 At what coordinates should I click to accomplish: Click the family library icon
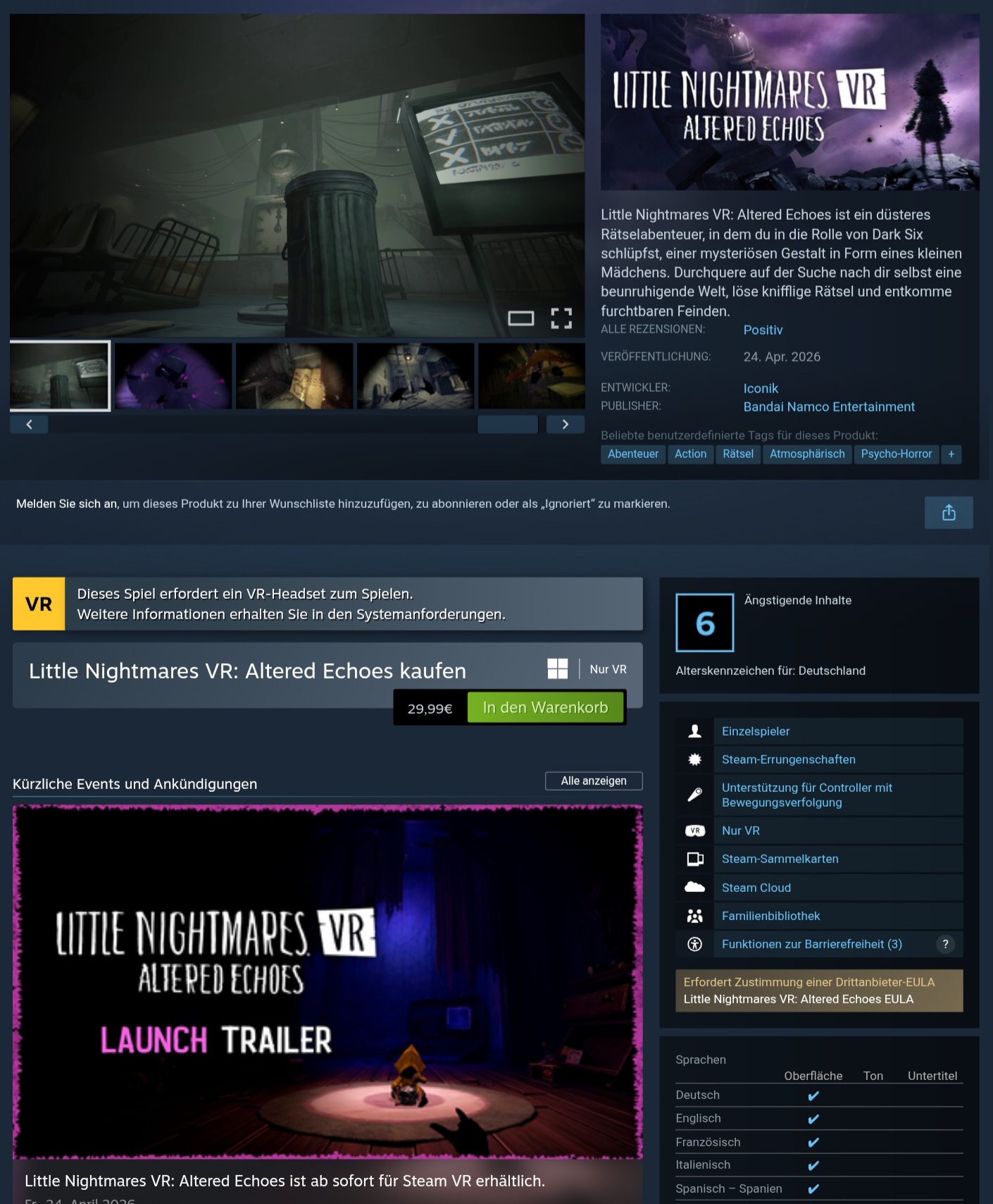click(x=694, y=916)
